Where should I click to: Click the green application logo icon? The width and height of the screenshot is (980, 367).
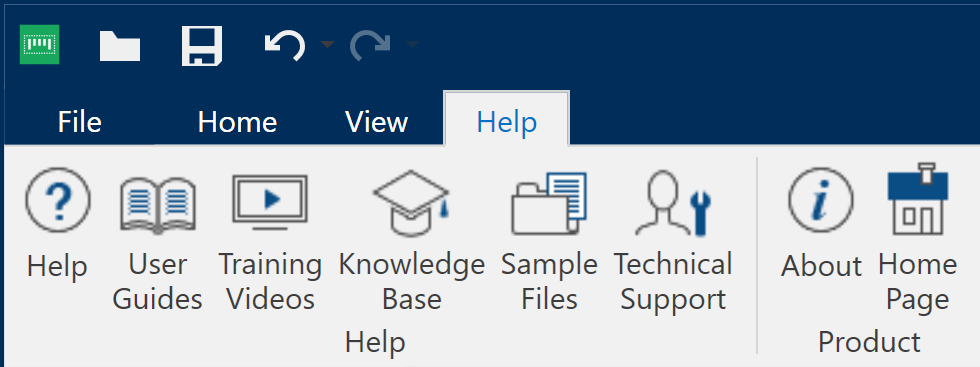point(39,44)
